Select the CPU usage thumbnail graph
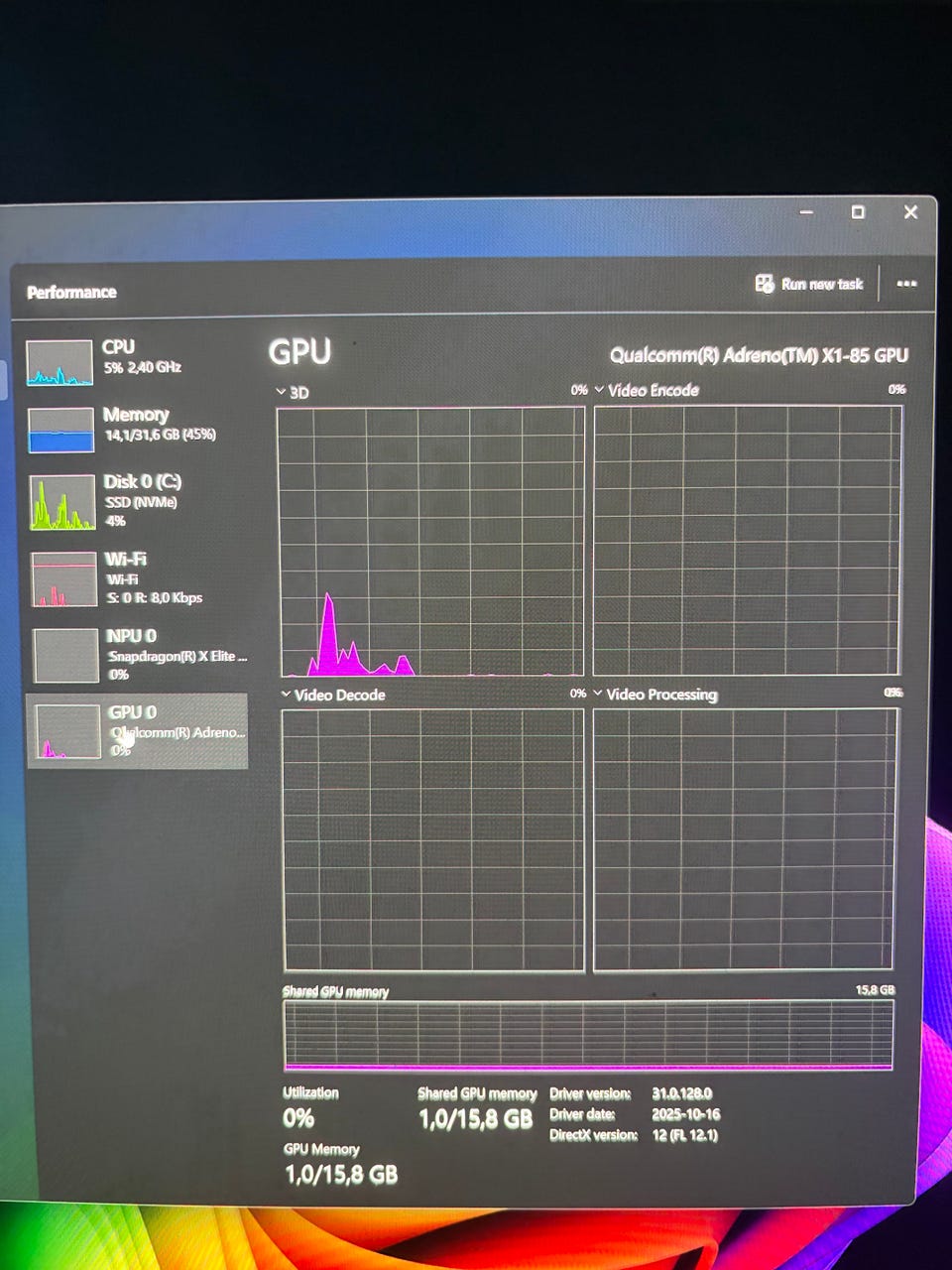The image size is (952, 1270). click(x=59, y=363)
